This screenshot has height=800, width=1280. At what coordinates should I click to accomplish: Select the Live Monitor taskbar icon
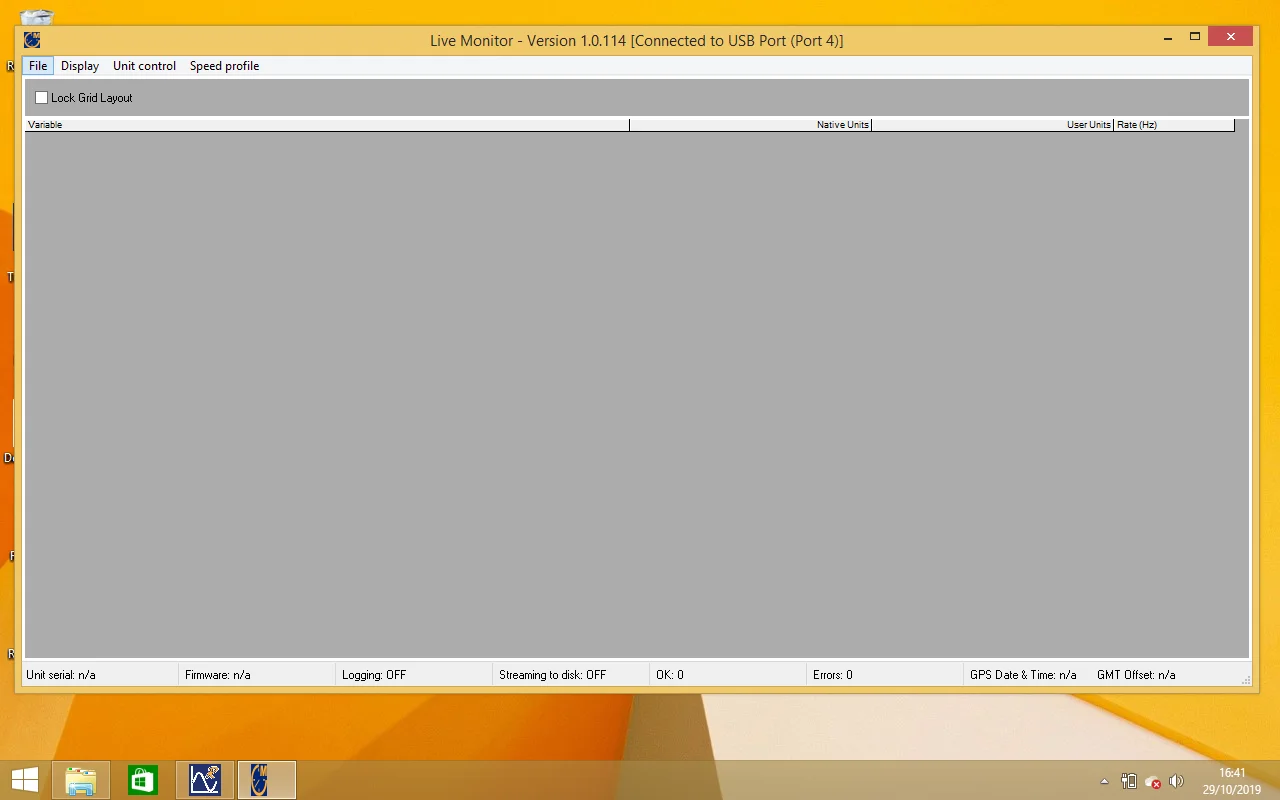[266, 780]
